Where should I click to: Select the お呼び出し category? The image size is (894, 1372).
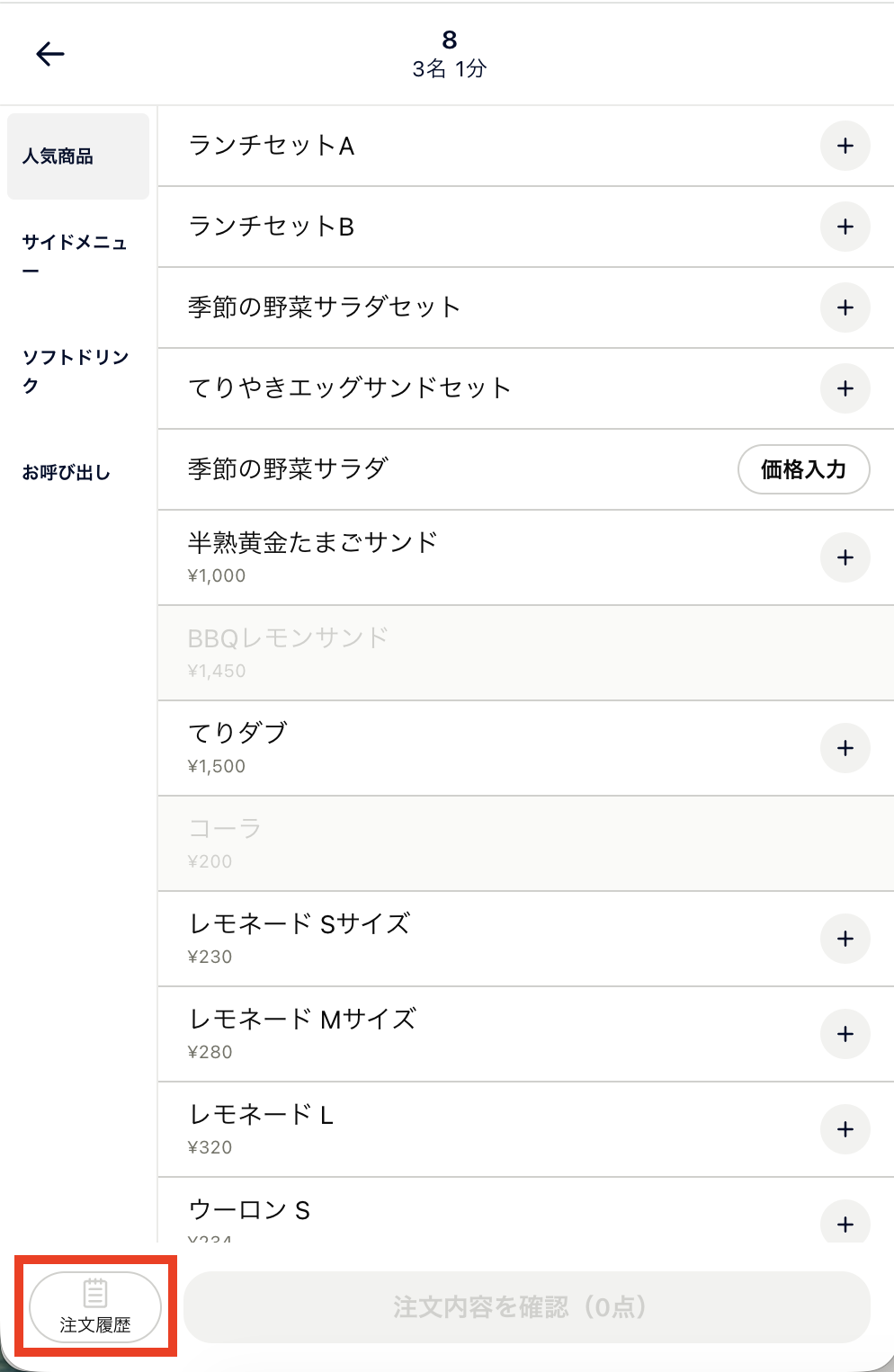pos(67,471)
